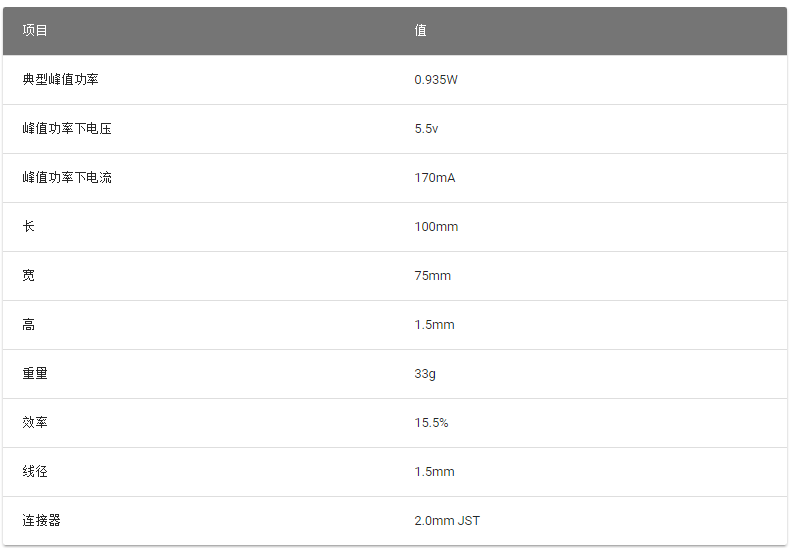
Task: Select the 长 length row label
Action: [x=28, y=226]
